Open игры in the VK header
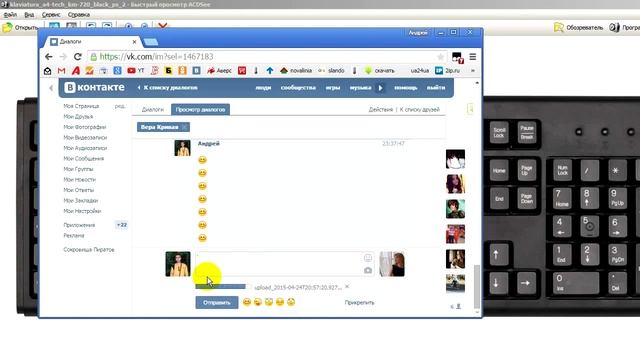Image resolution: width=640 pixels, height=360 pixels. pos(333,88)
